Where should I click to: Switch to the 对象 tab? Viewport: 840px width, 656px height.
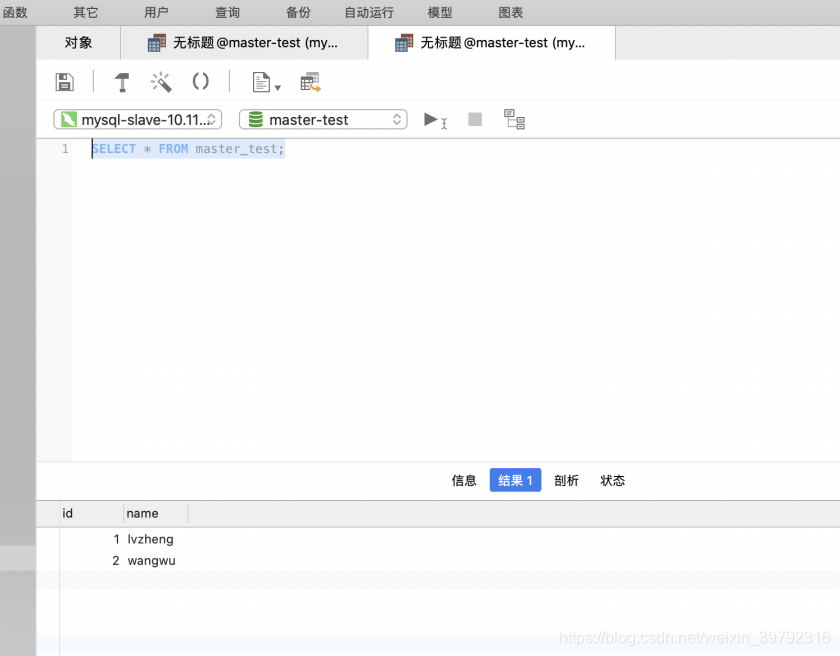tap(78, 42)
